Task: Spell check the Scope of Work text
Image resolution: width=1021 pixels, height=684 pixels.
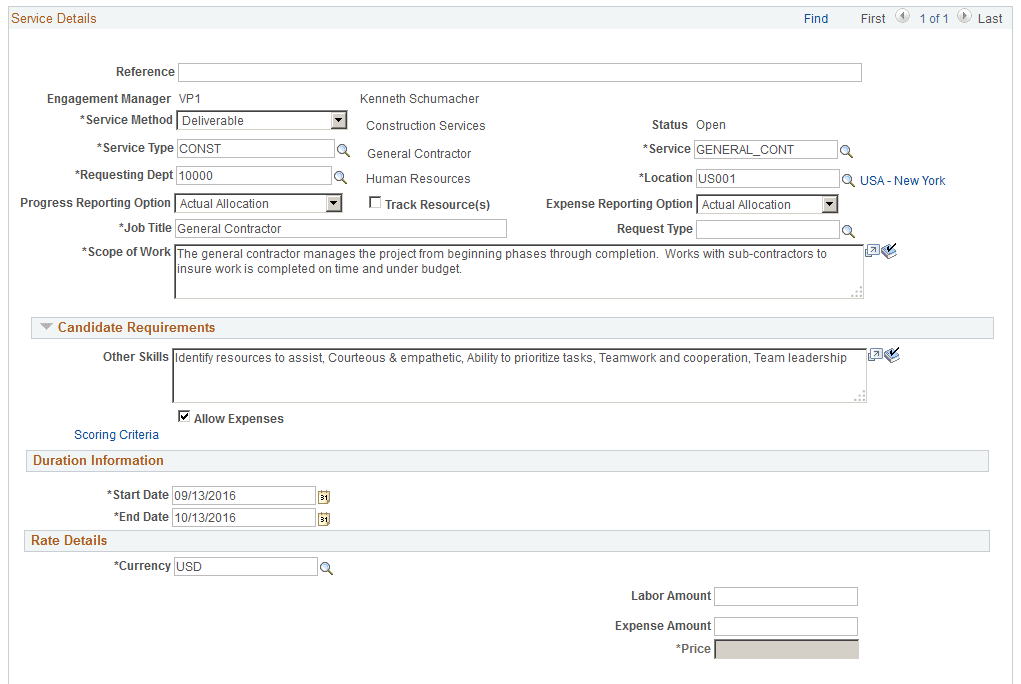Action: point(890,251)
